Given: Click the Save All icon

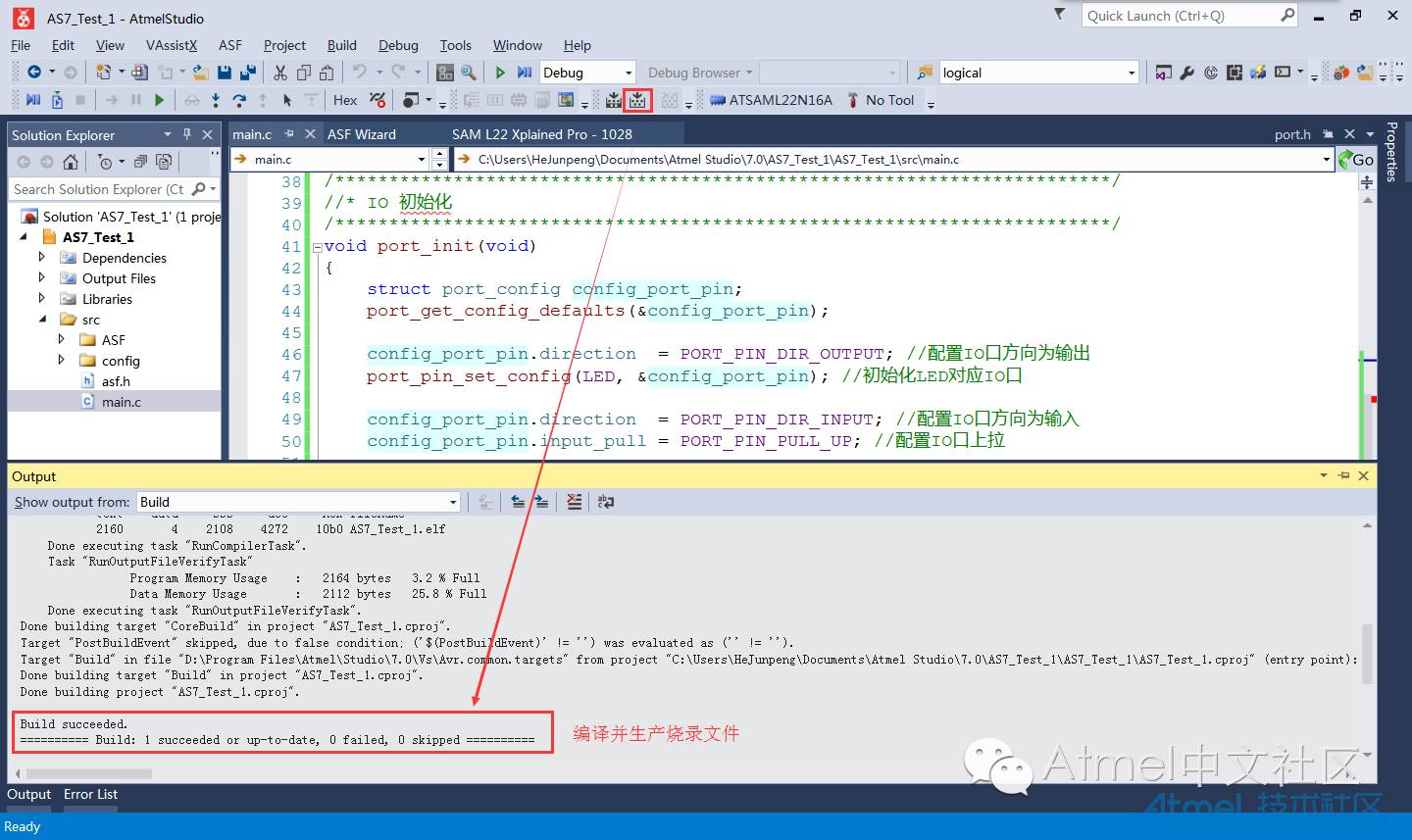Looking at the screenshot, I should [x=247, y=73].
